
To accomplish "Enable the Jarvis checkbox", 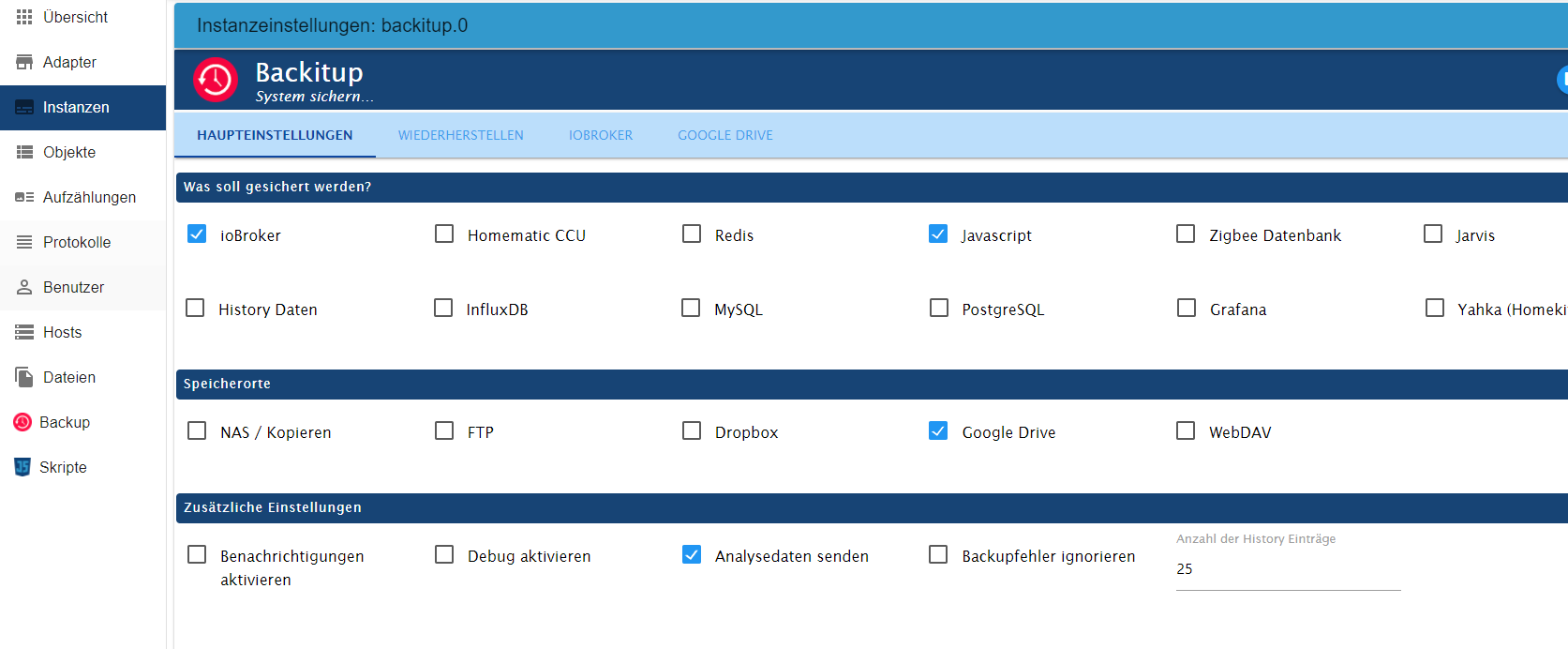I will click(x=1433, y=234).
